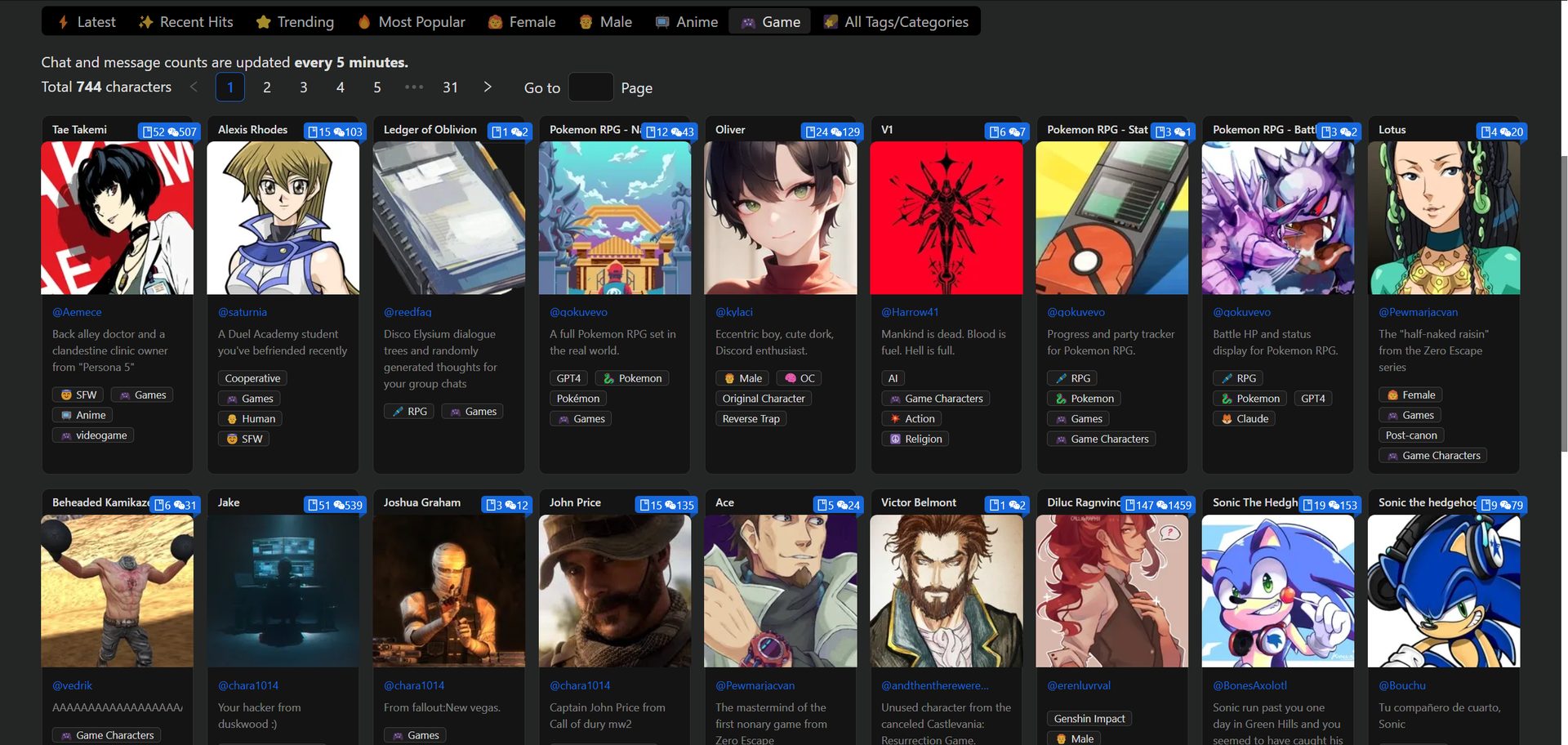This screenshot has height=745, width=1568.
Task: Open creator profile @Pewmarjacvan on Lotus card
Action: 1418,312
